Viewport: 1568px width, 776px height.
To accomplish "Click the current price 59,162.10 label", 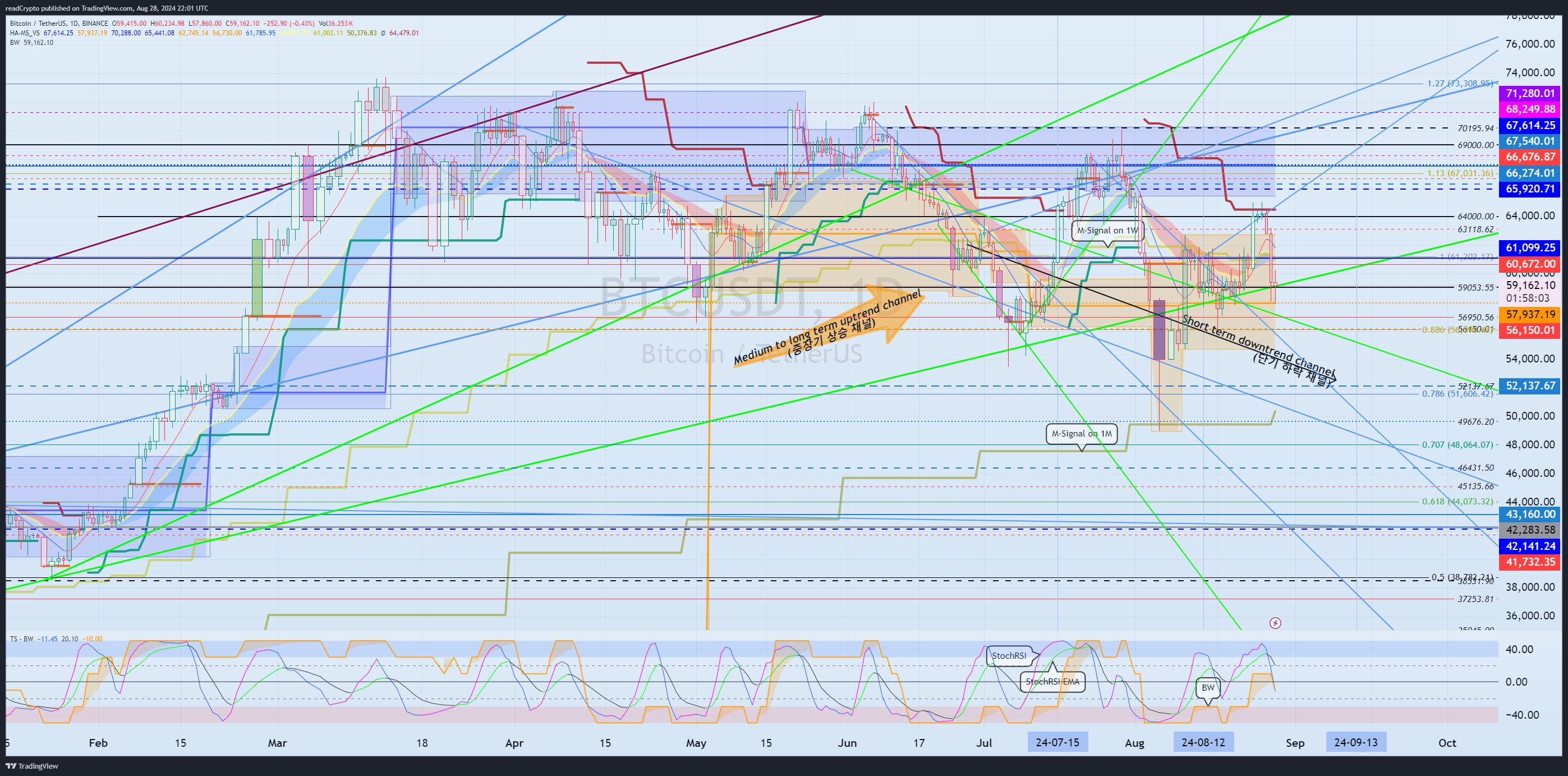I will coord(1530,285).
